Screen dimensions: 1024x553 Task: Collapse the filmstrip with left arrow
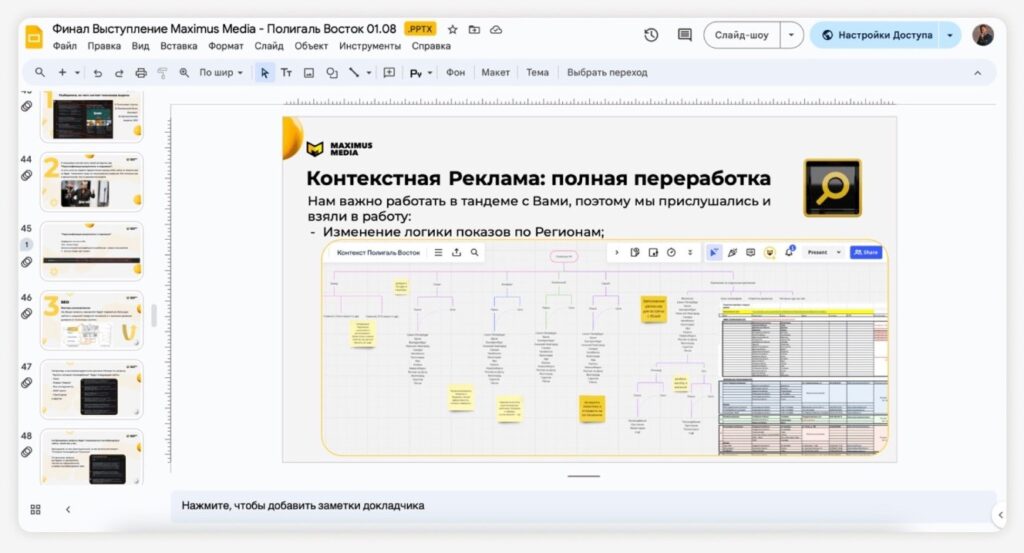click(x=68, y=509)
